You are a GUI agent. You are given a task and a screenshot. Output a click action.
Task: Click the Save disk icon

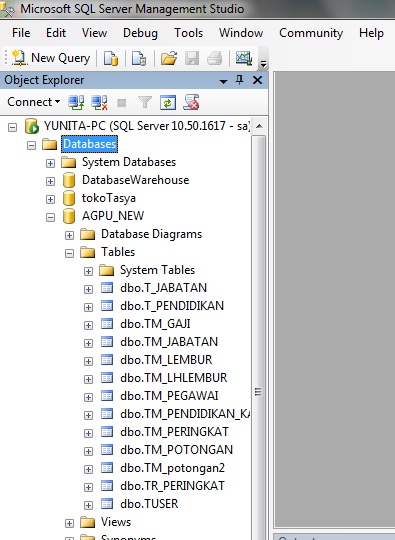tap(192, 58)
